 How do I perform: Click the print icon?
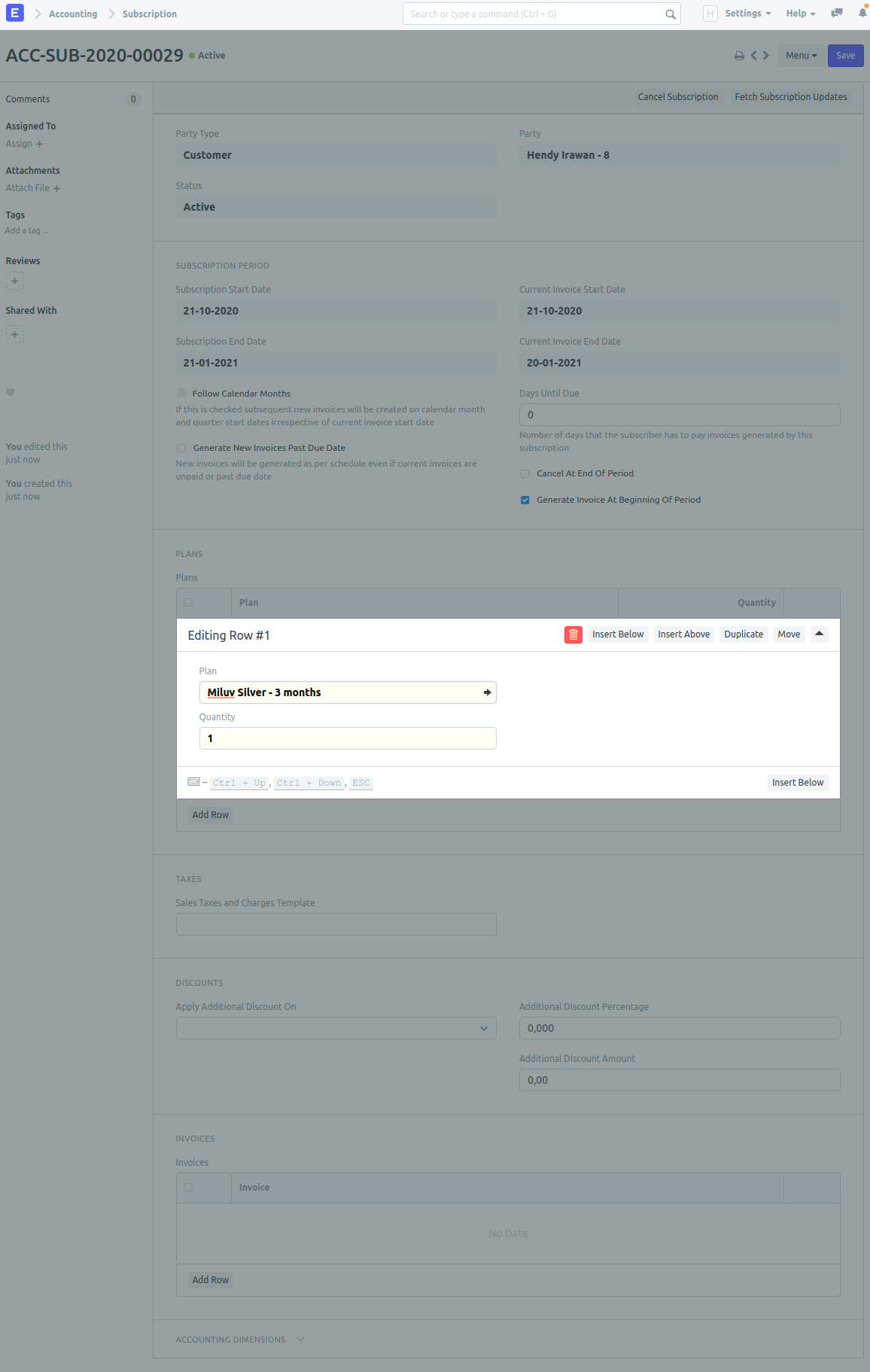pos(739,56)
